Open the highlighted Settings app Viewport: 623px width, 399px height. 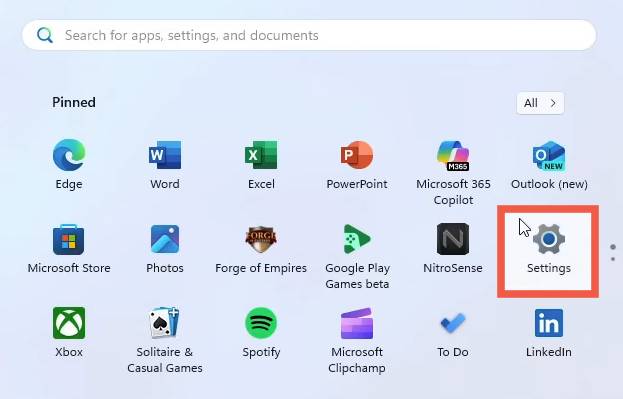[548, 251]
